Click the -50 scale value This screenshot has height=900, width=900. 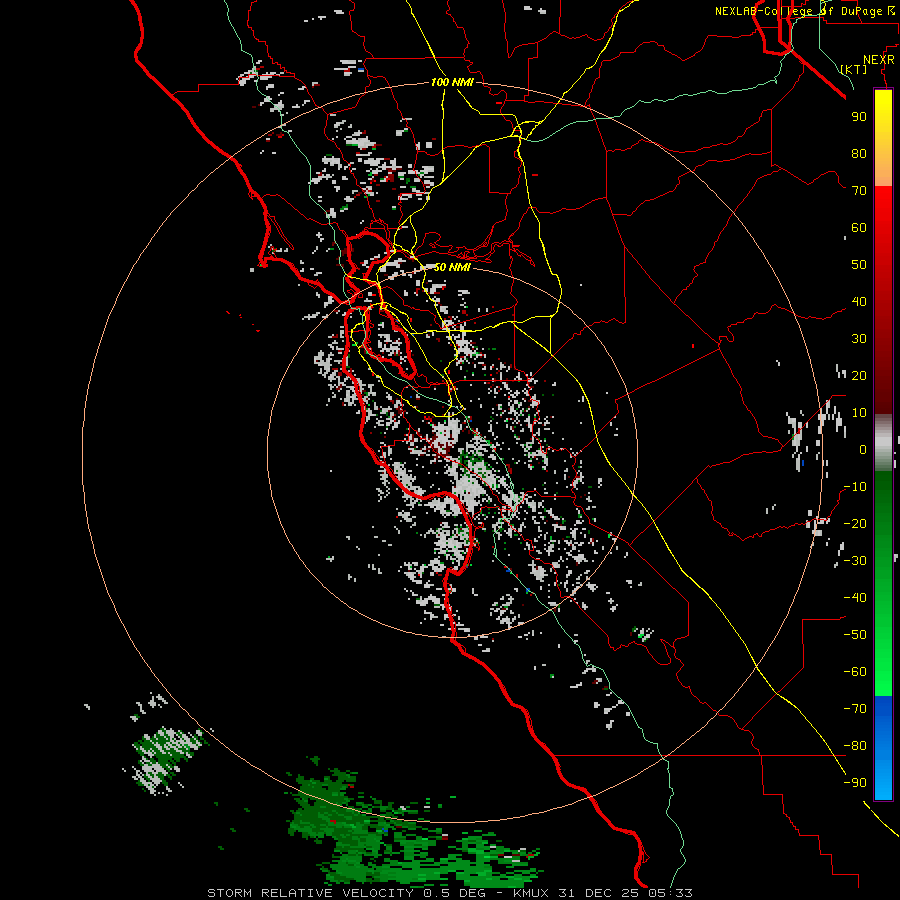(855, 634)
